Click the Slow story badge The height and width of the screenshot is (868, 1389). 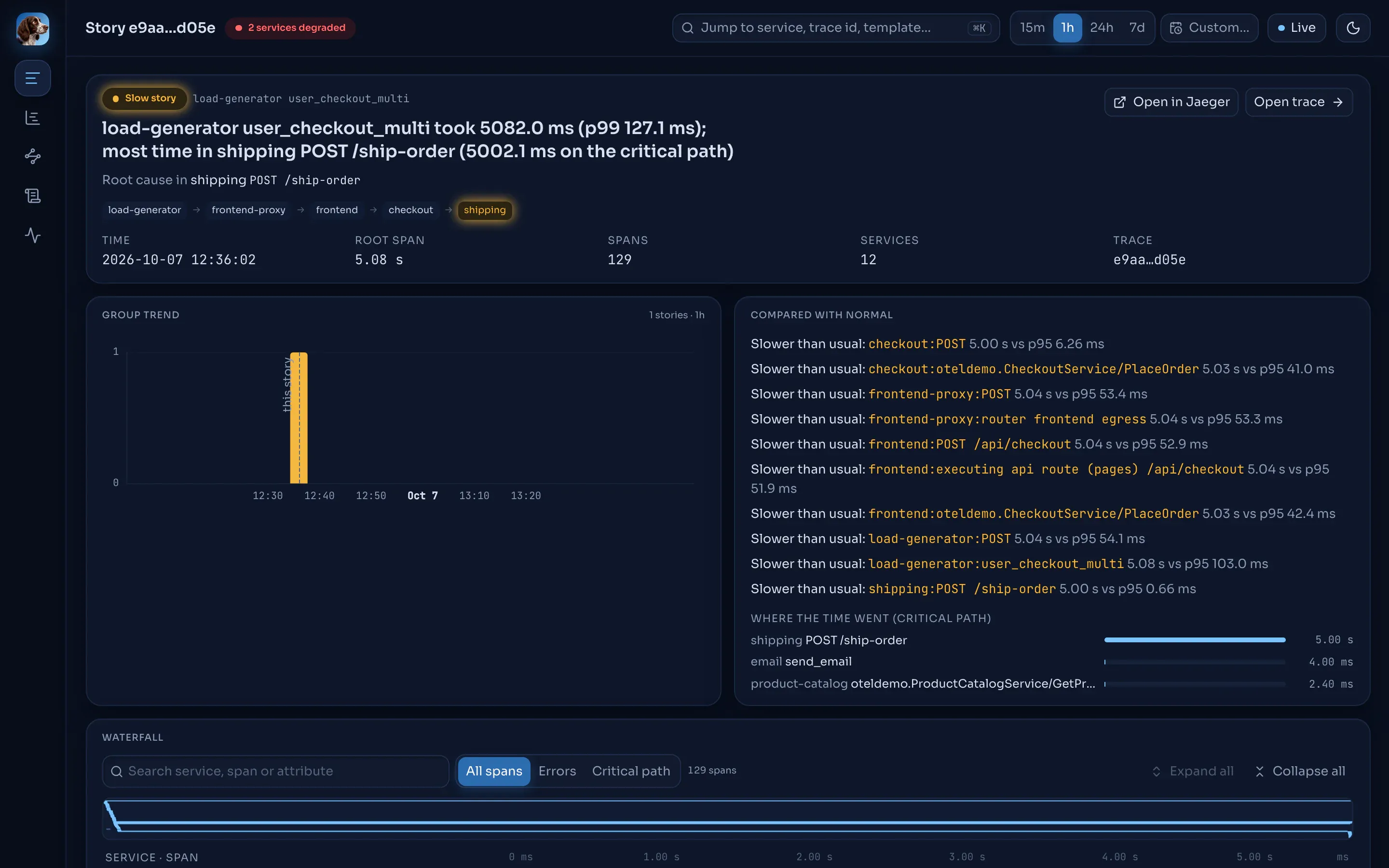(x=145, y=98)
